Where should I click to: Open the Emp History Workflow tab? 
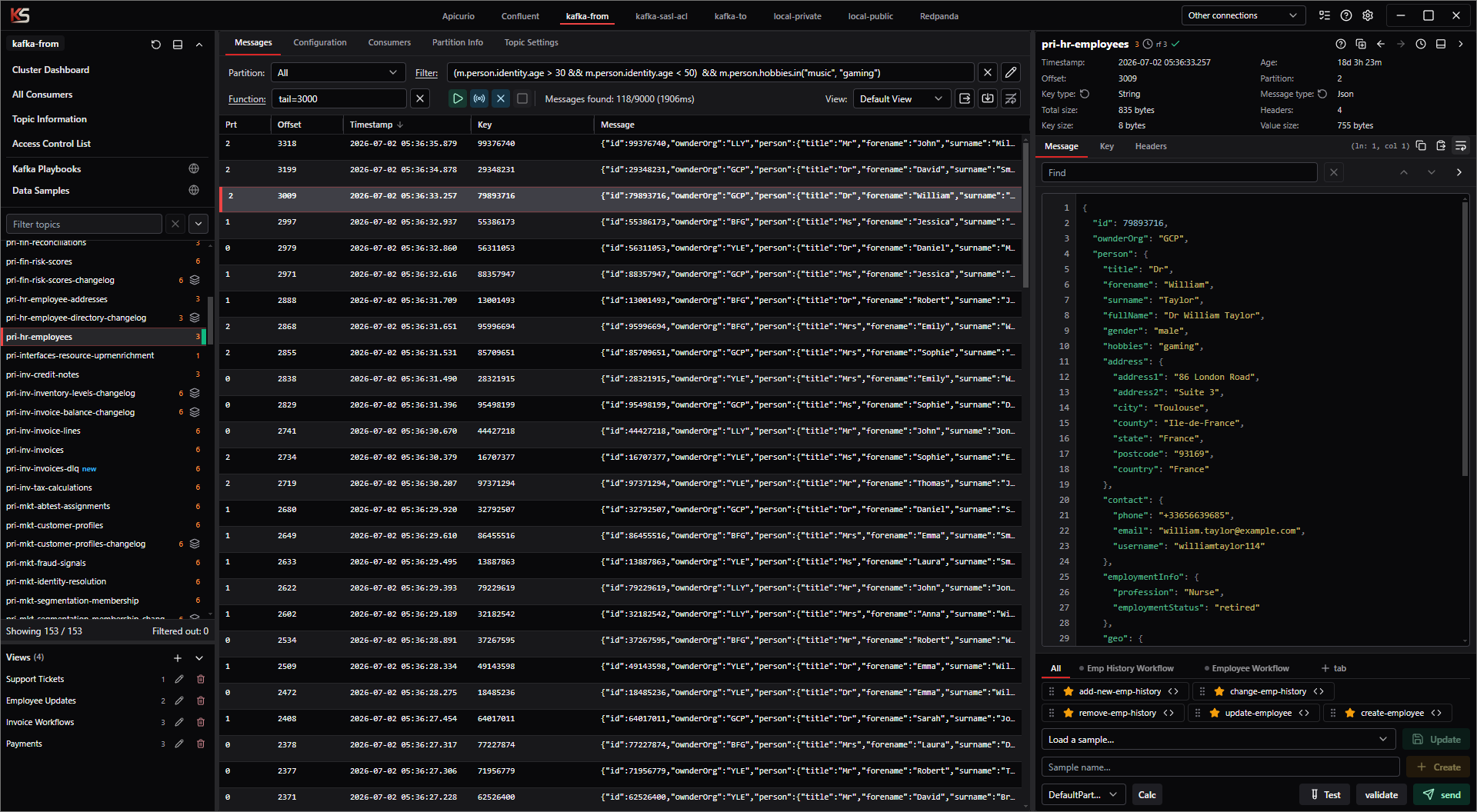click(1129, 668)
